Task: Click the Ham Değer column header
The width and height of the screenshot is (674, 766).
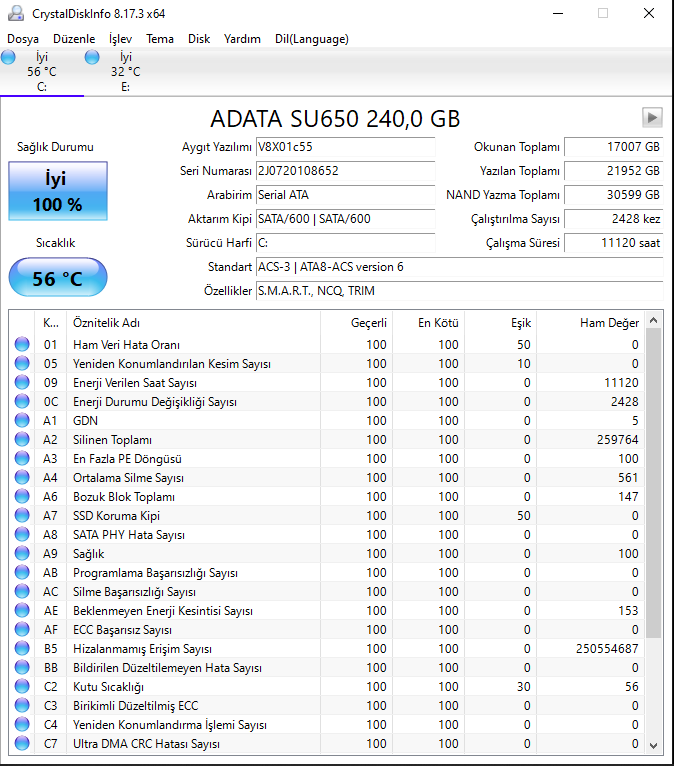Action: (x=590, y=323)
